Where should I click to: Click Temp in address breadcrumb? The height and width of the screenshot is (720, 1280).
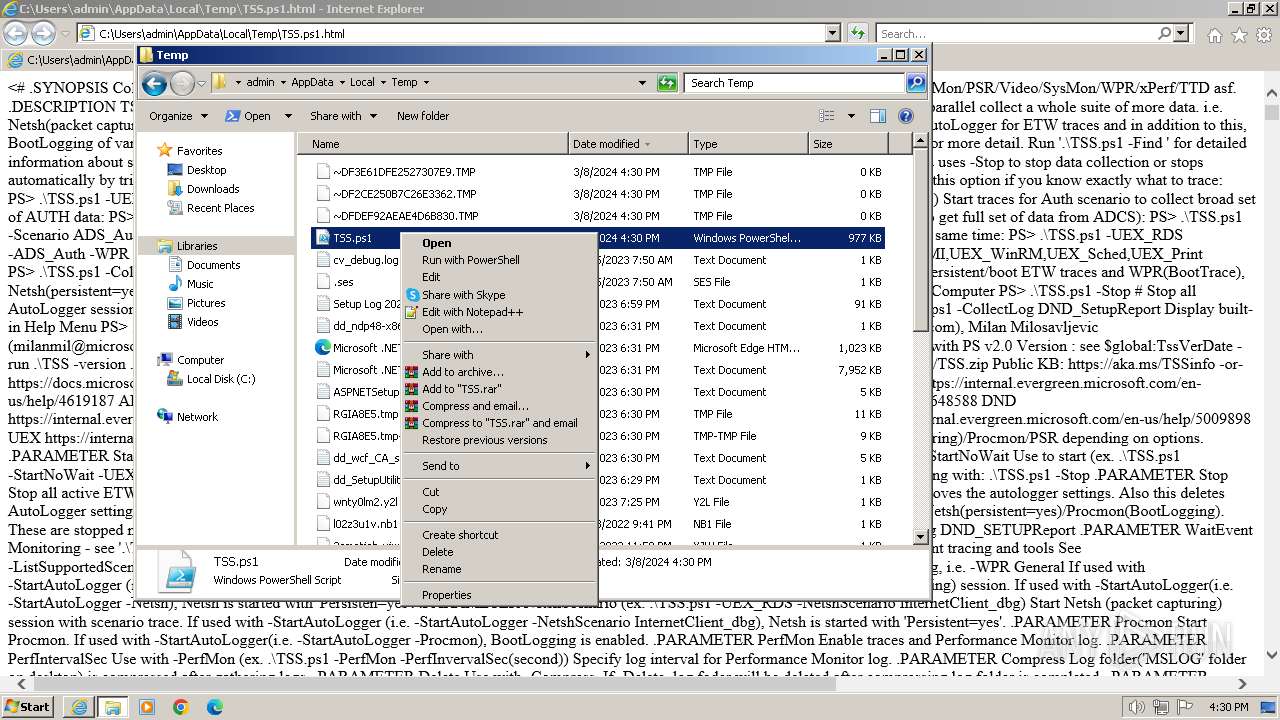(404, 83)
